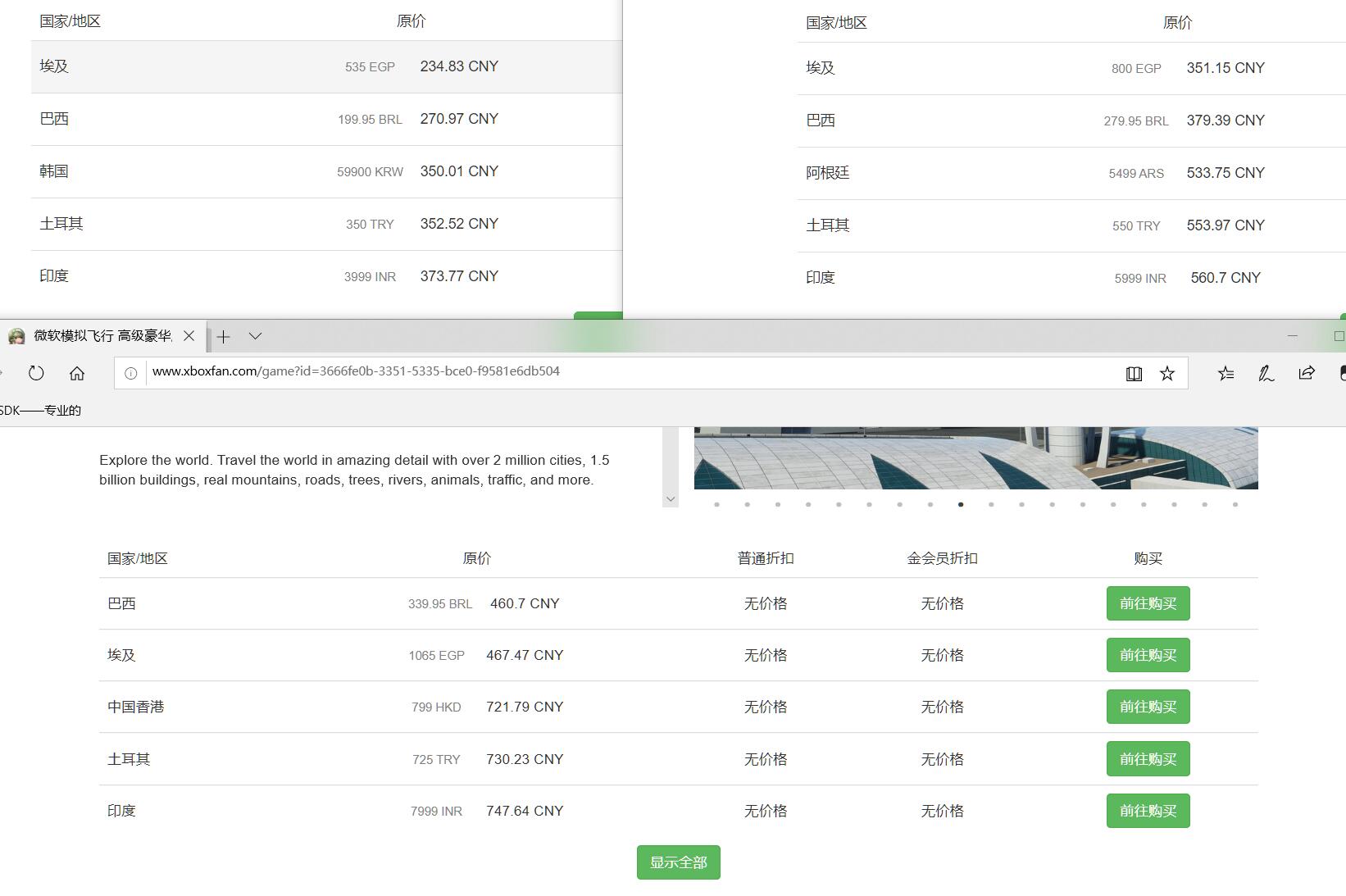Click the 1065 EGP price
The height and width of the screenshot is (896, 1346).
click(x=437, y=656)
